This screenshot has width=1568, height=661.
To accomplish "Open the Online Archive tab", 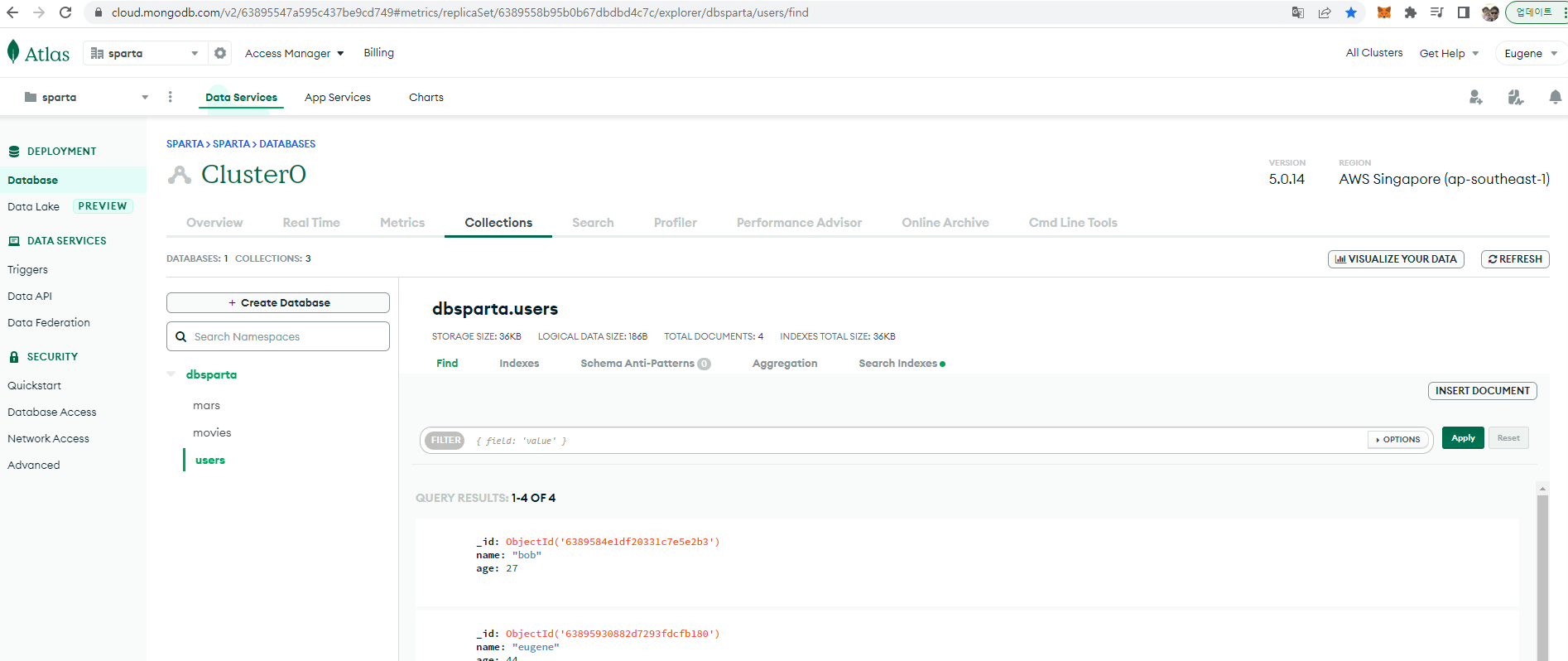I will click(x=945, y=223).
